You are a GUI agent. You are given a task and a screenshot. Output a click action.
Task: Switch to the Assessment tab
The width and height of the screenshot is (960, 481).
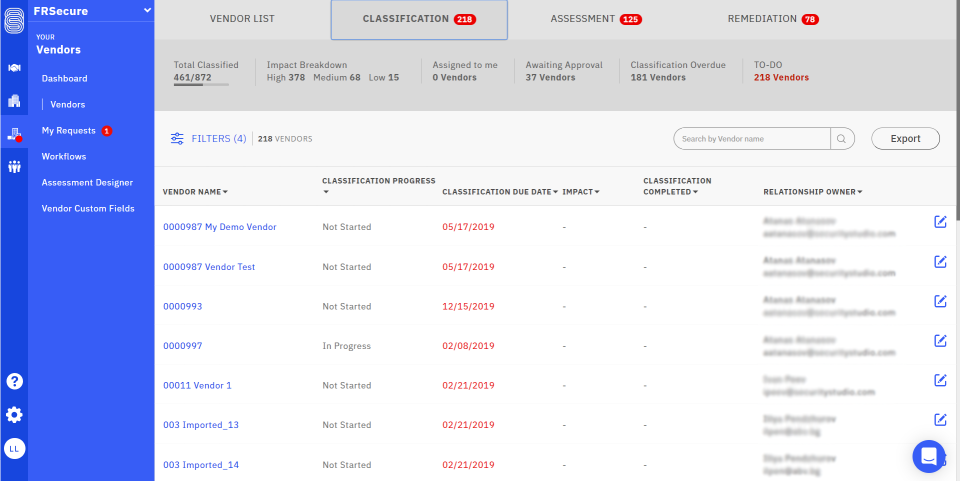coord(596,19)
